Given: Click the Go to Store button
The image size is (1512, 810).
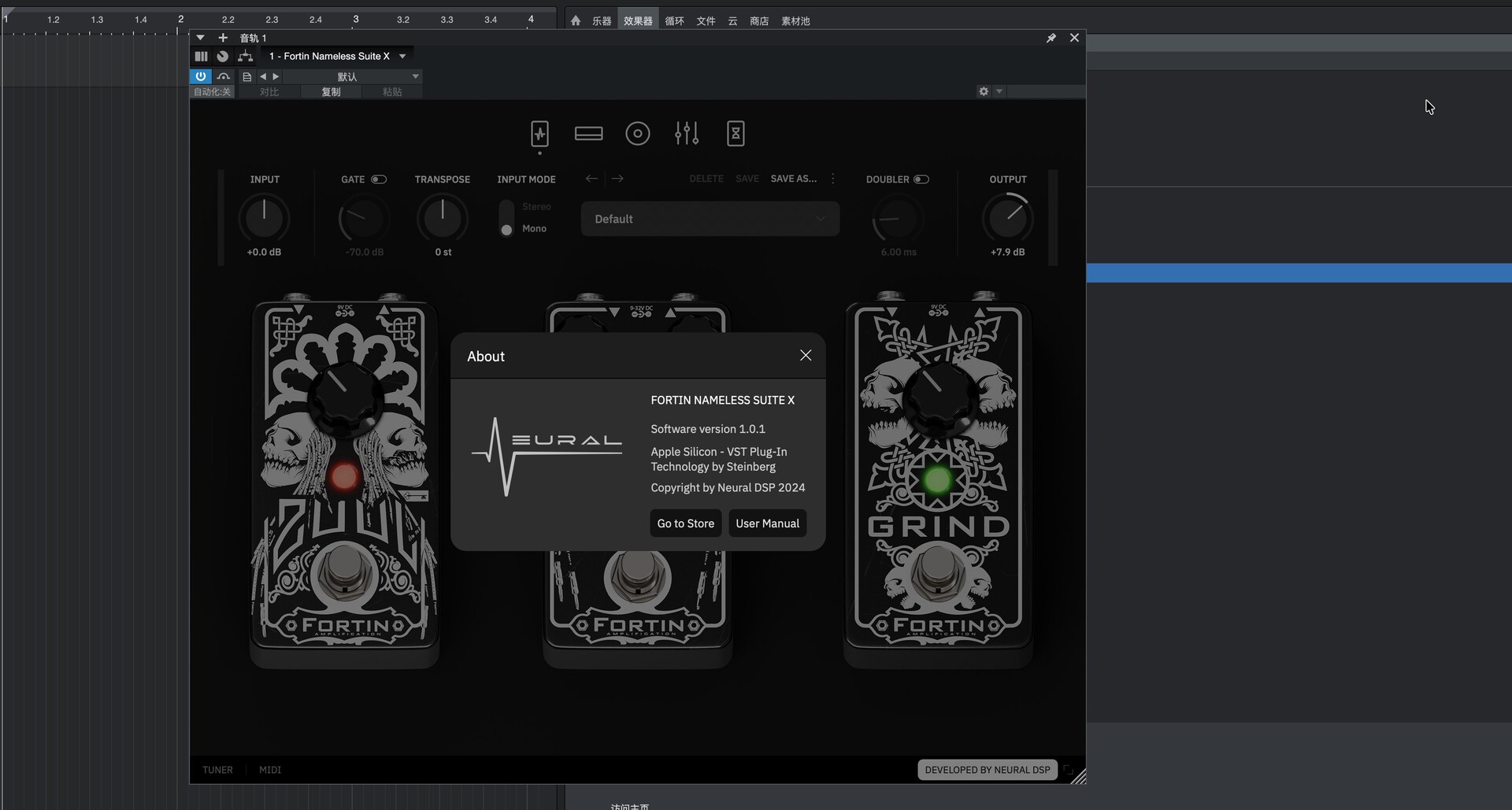Looking at the screenshot, I should (x=685, y=523).
